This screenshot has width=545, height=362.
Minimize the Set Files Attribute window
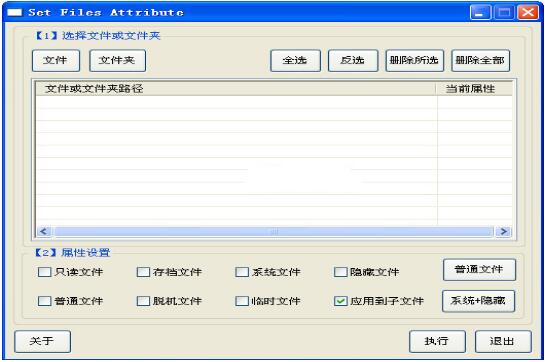coord(480,13)
